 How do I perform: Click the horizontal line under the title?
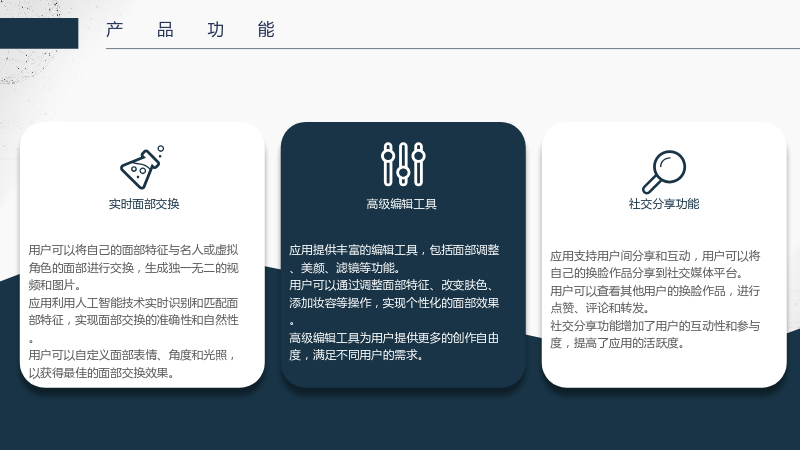point(453,48)
